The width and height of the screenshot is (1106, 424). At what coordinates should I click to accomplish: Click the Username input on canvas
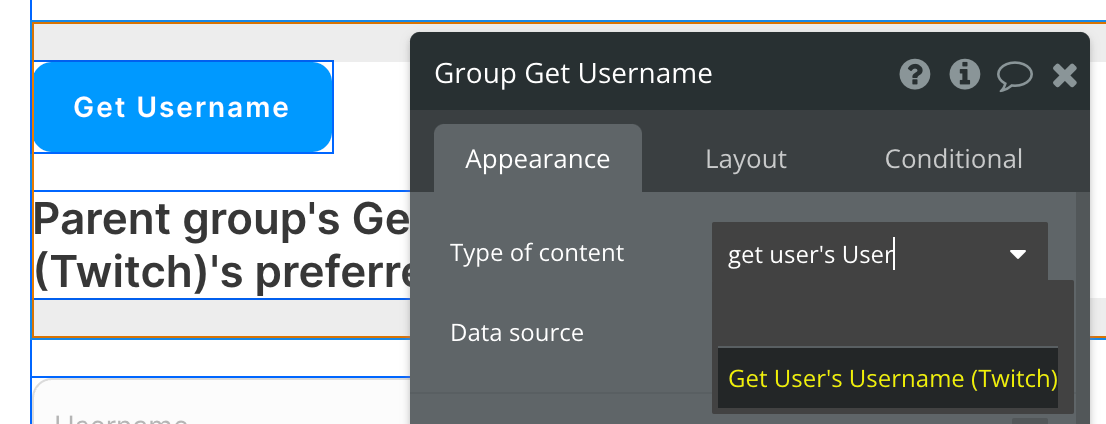point(220,414)
